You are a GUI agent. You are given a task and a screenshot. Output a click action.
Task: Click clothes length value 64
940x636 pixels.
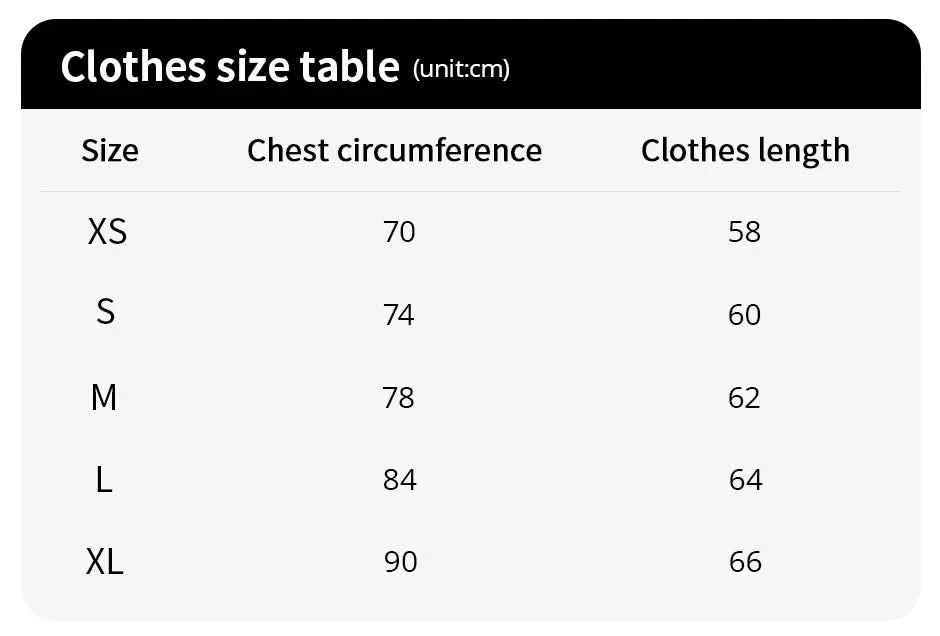pyautogui.click(x=746, y=480)
